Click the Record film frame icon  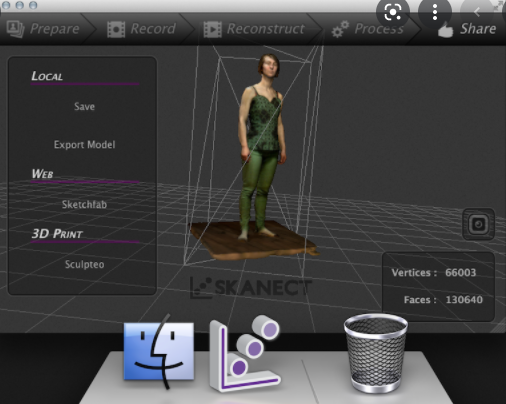point(116,29)
